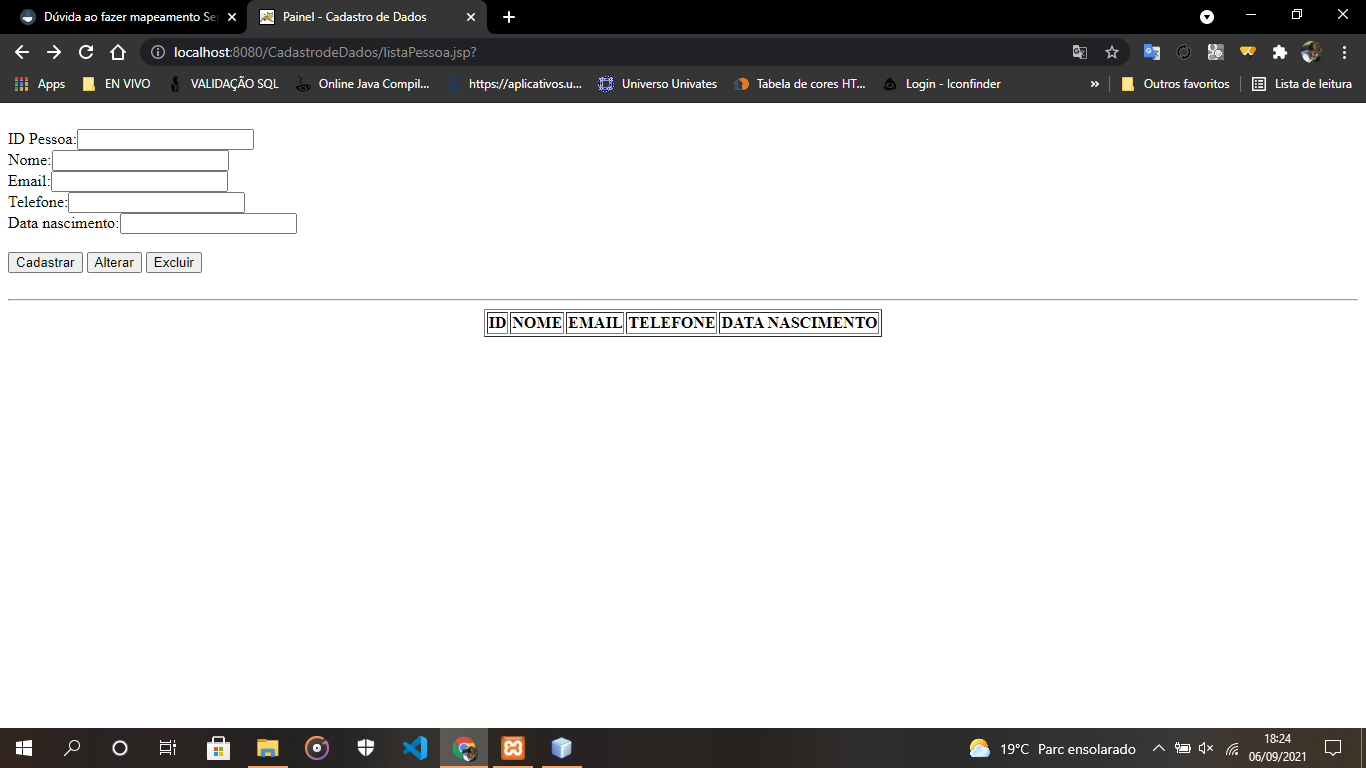Viewport: 1366px width, 768px height.
Task: Click the circular arrows sync extension icon
Action: pos(1184,52)
